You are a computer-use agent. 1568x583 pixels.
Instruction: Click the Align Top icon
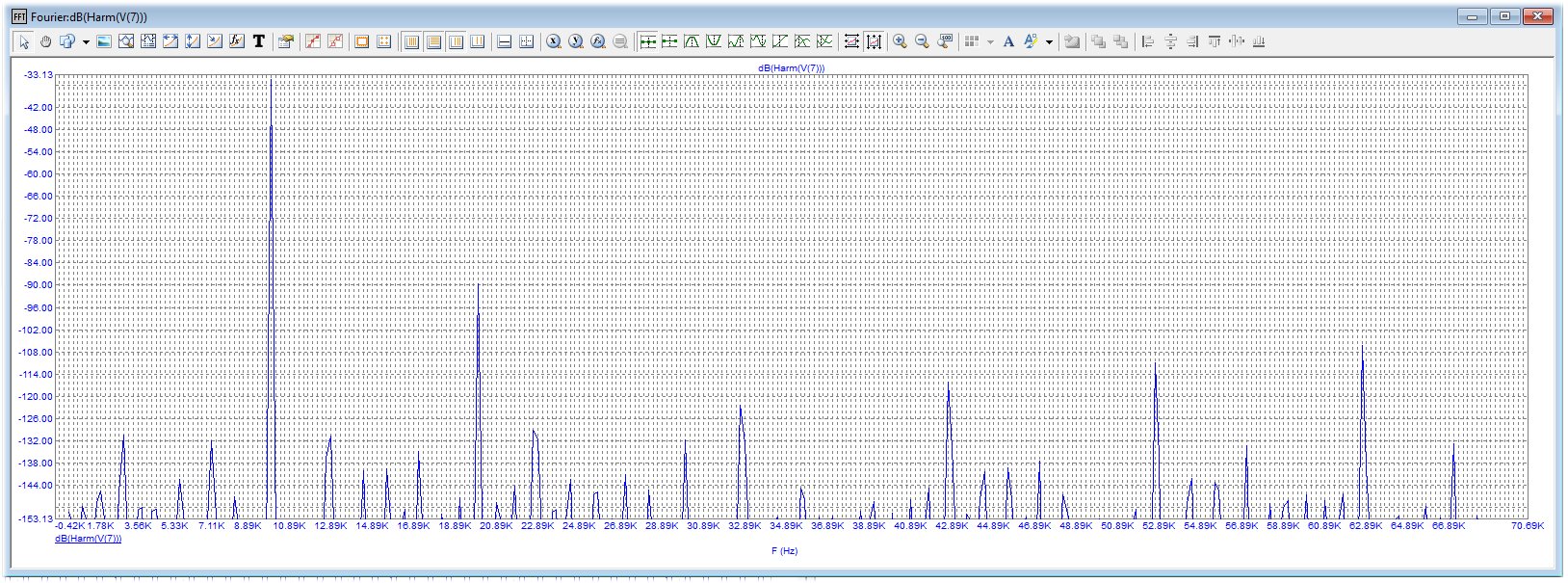(1215, 41)
